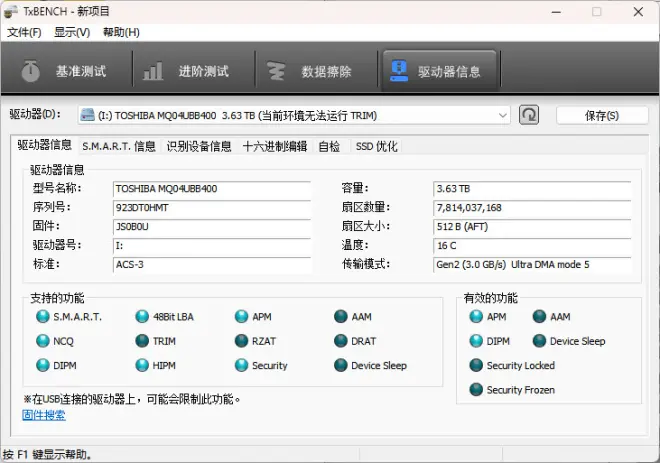Click the Device Sleep indicator in 有效的功能
Viewport: 660px width, 463px height.
540,341
